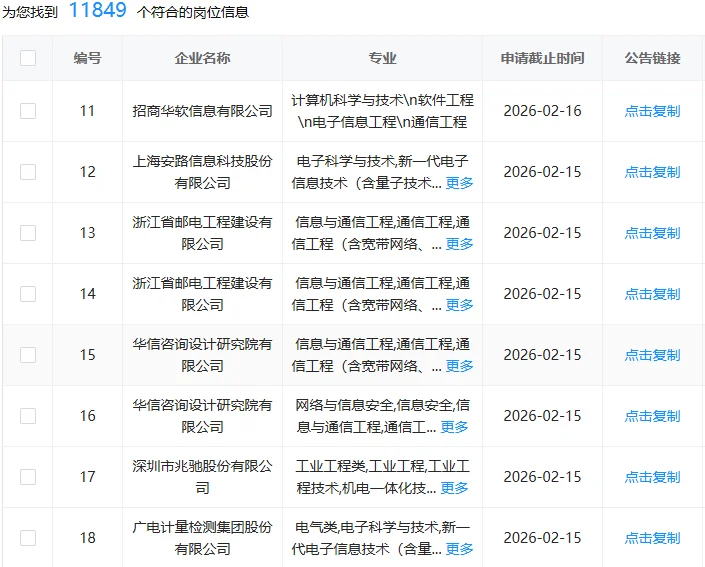Tick the select-all checkbox in table header

click(x=28, y=58)
